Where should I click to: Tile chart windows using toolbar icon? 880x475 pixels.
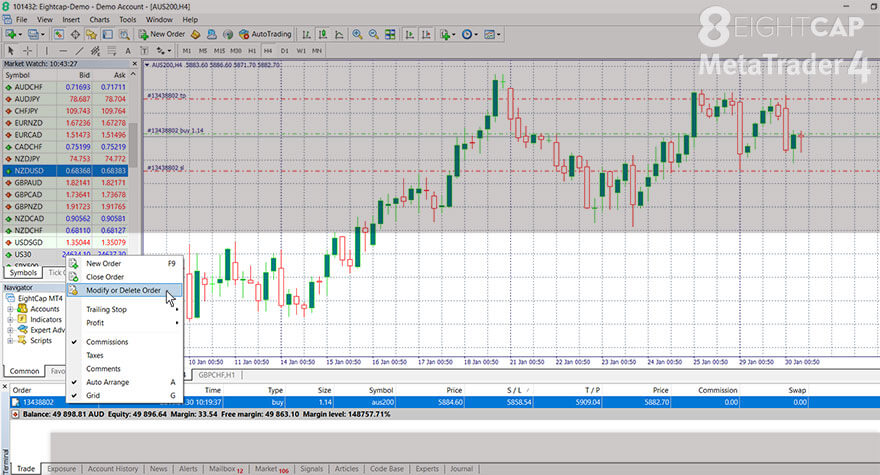390,34
